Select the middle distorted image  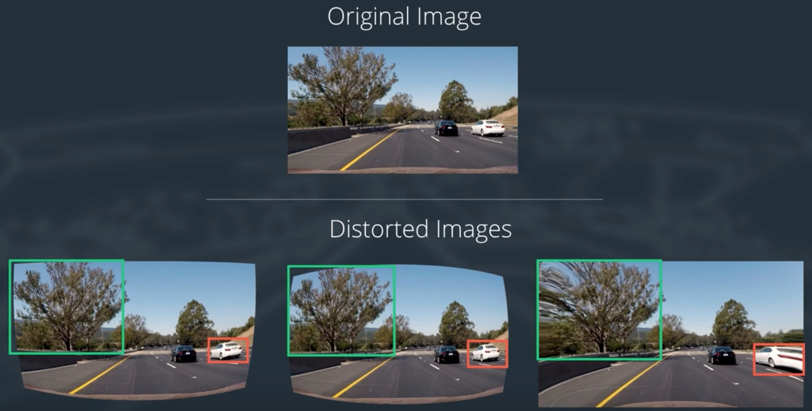(x=398, y=332)
